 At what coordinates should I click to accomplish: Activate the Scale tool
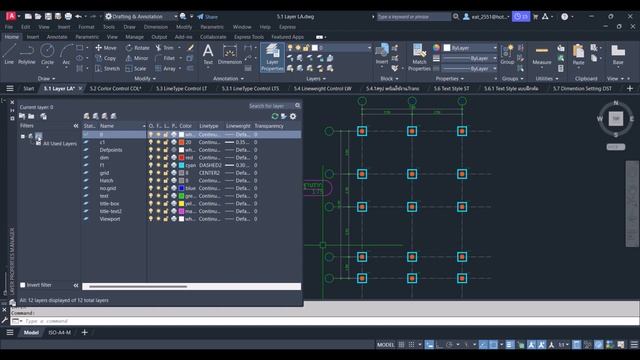pos(136,69)
